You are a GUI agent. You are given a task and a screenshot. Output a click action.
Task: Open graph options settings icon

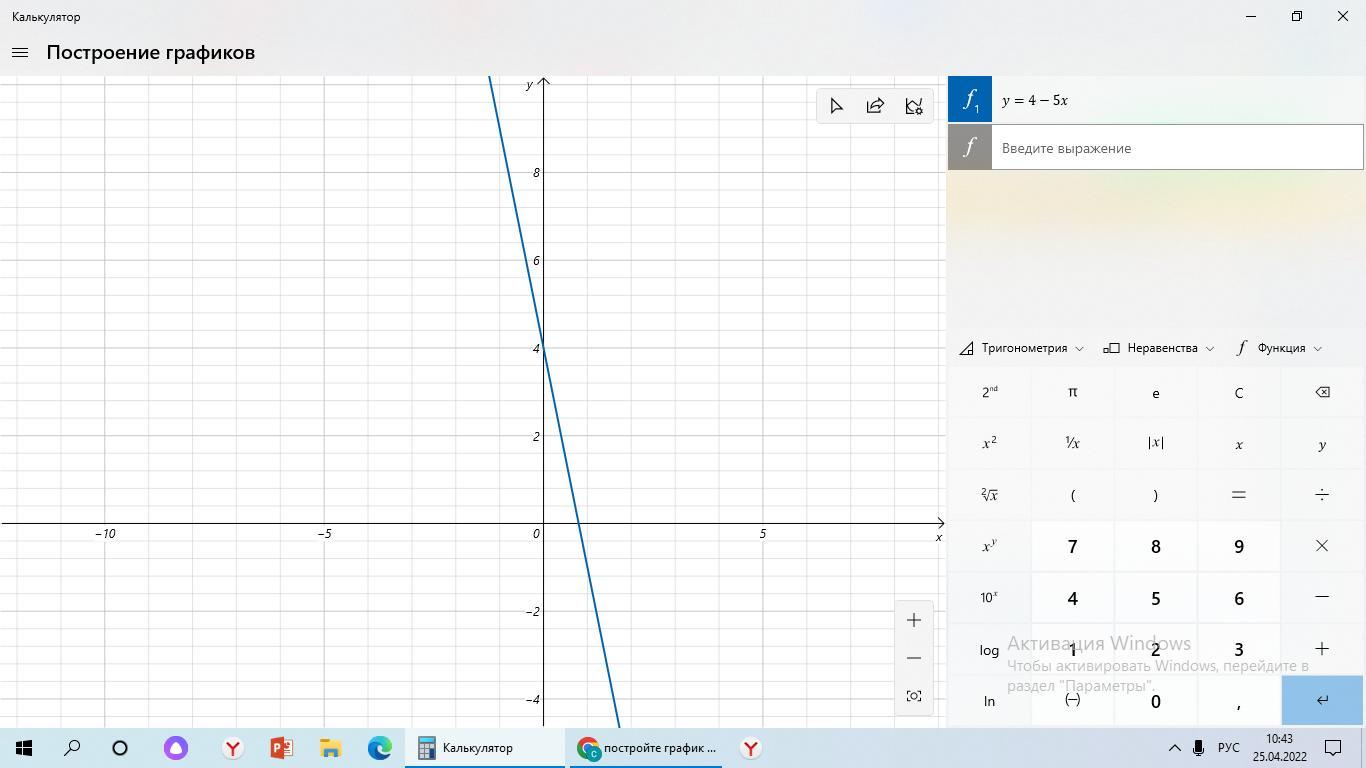[914, 106]
